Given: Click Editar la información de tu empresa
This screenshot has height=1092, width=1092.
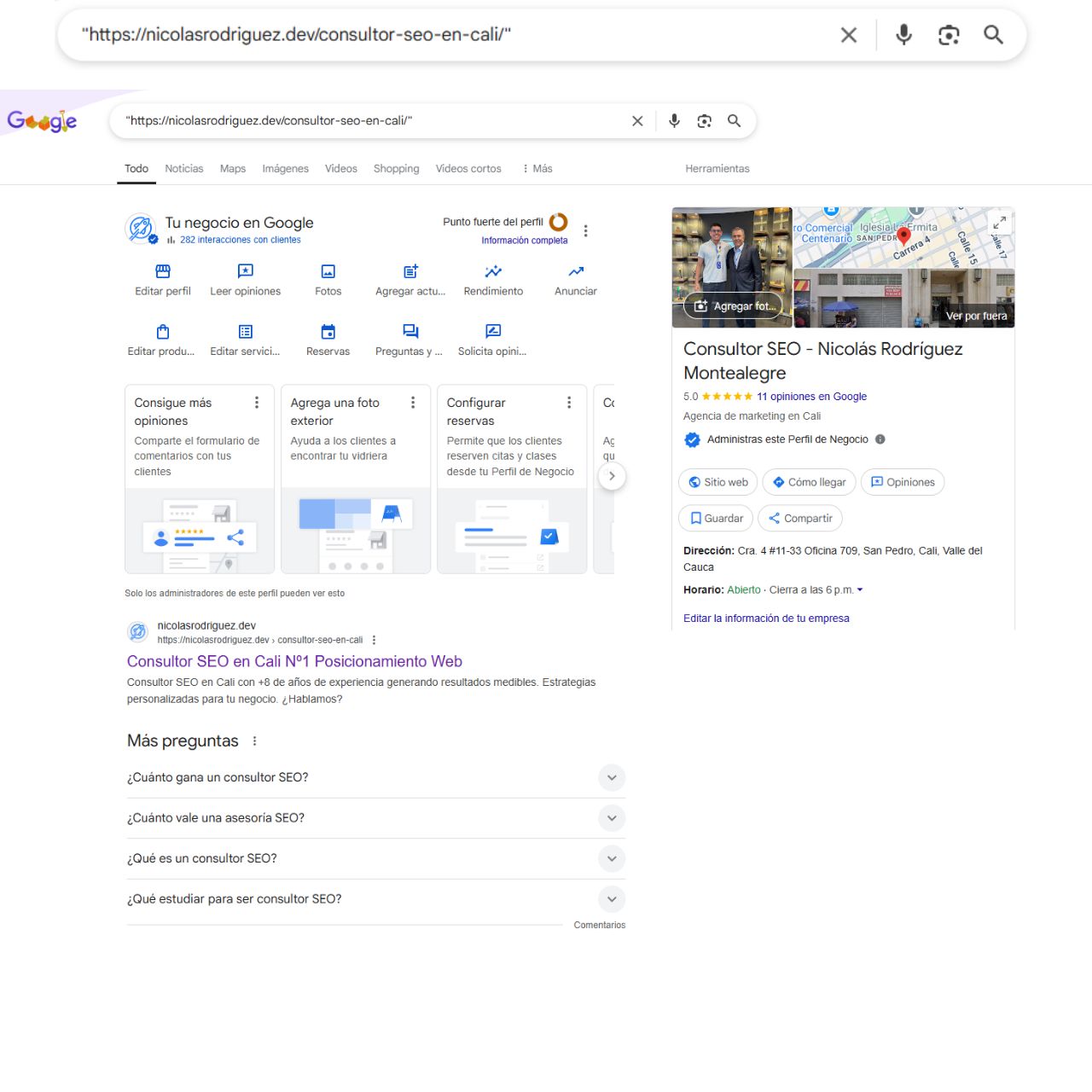Looking at the screenshot, I should click(766, 619).
